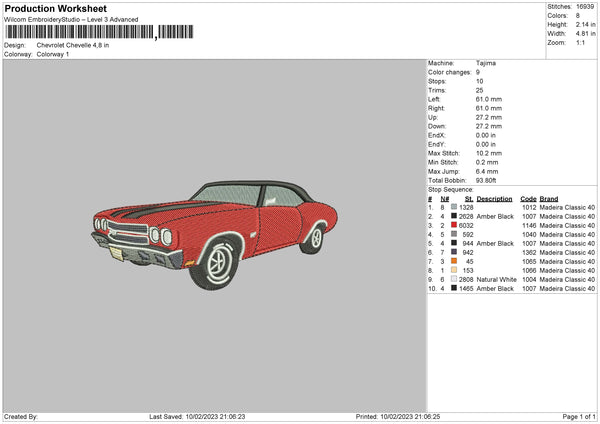Click the N# column header

point(445,199)
